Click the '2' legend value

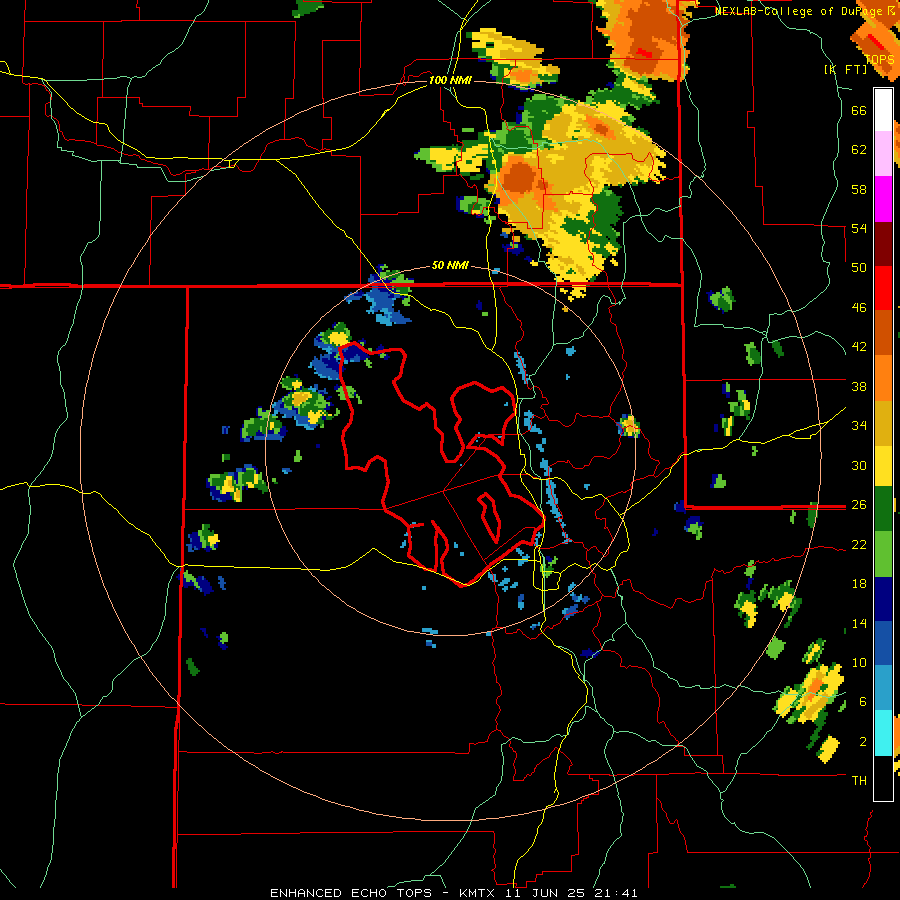click(x=863, y=742)
